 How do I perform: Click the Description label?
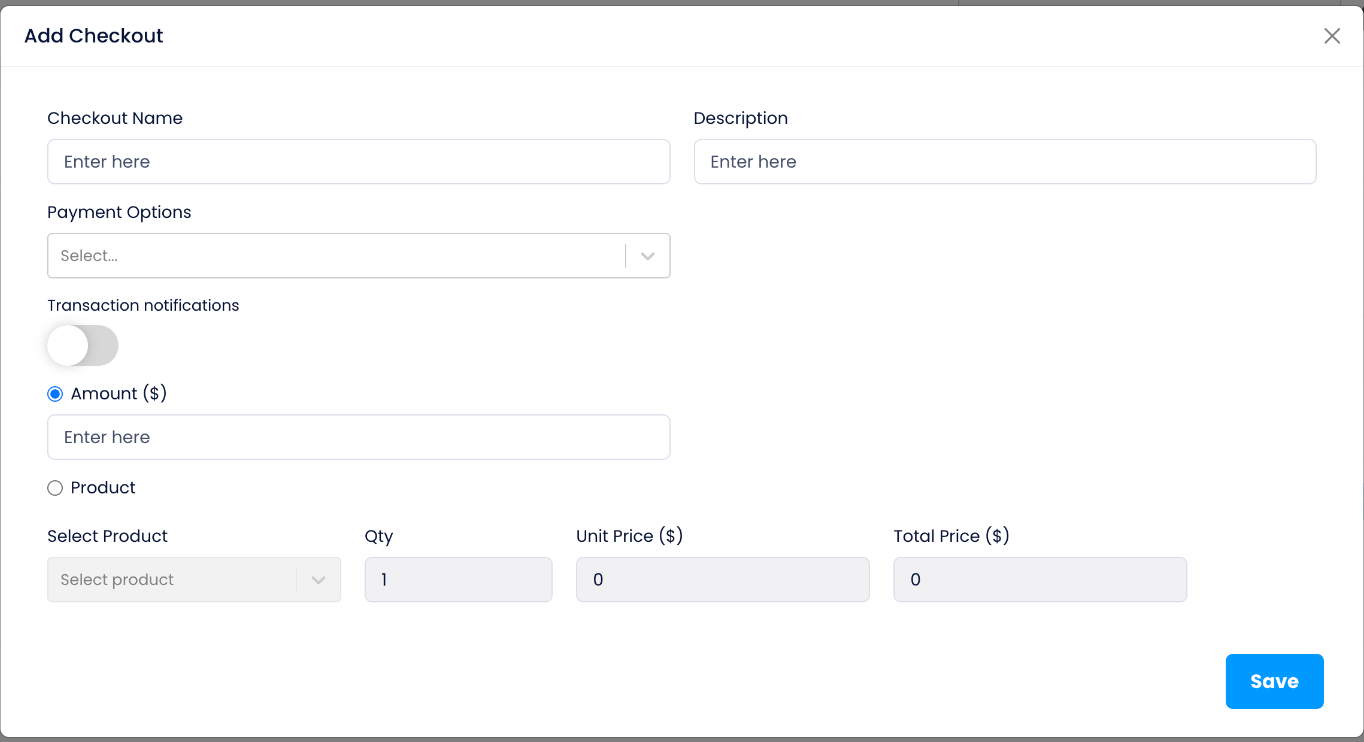pos(741,118)
